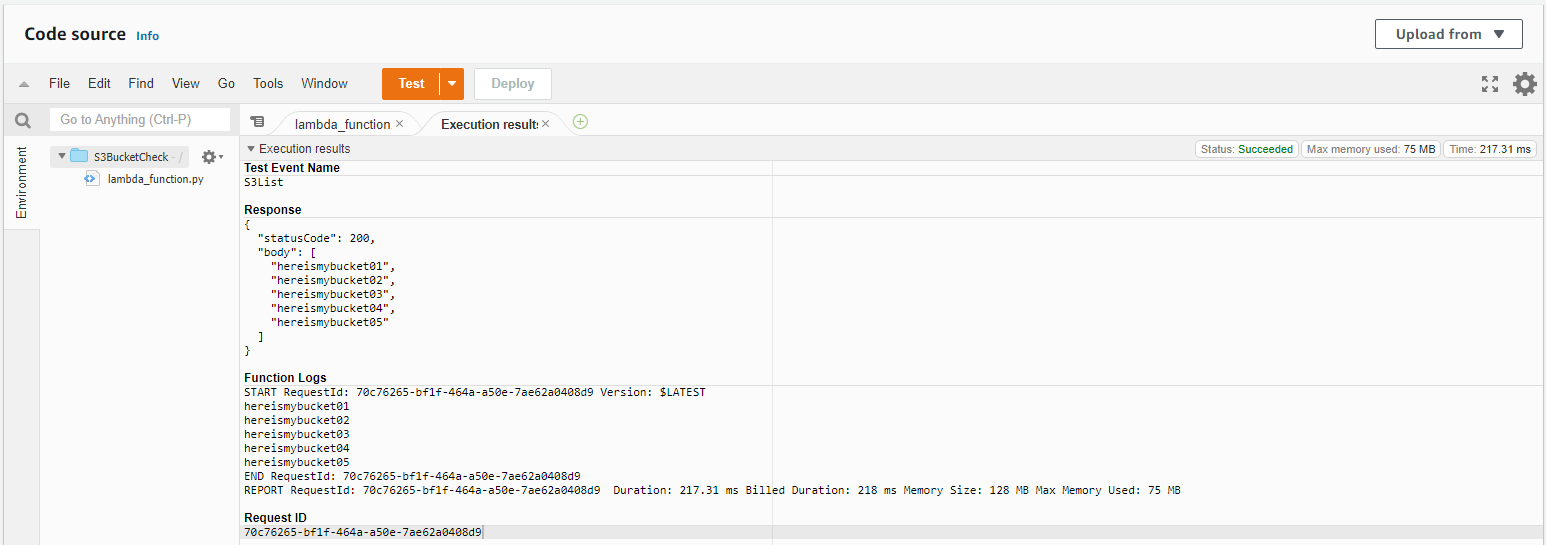The width and height of the screenshot is (1546, 545).
Task: Open the File menu
Action: (59, 84)
